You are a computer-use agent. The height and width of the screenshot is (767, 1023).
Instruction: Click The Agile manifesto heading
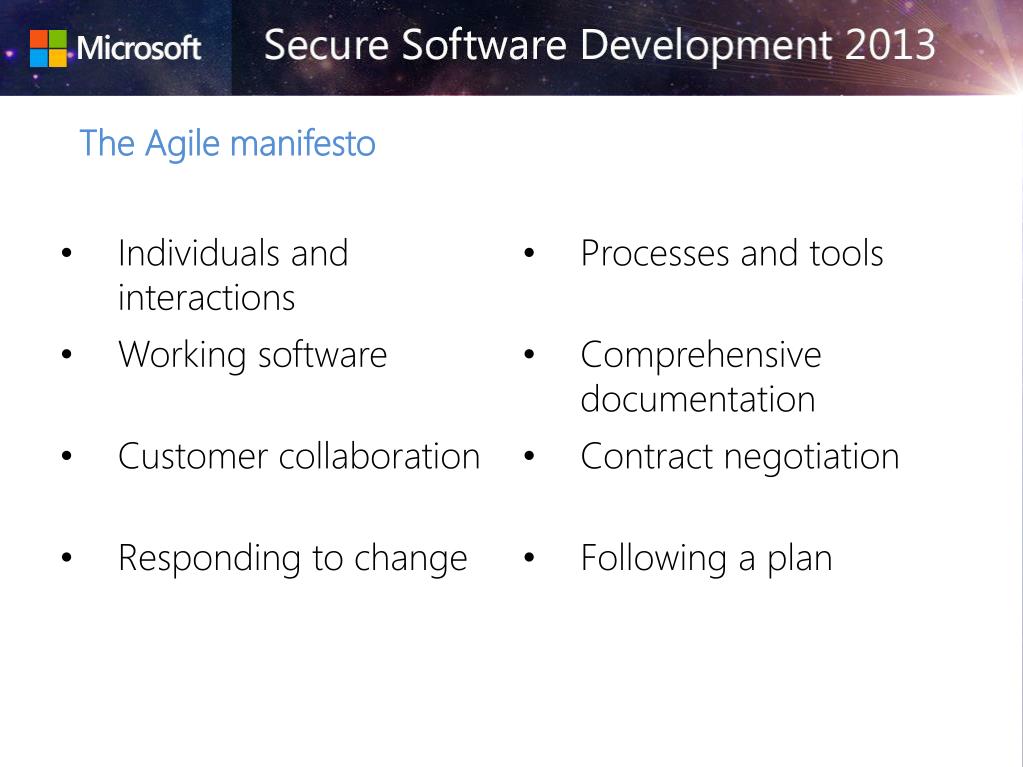tap(227, 143)
